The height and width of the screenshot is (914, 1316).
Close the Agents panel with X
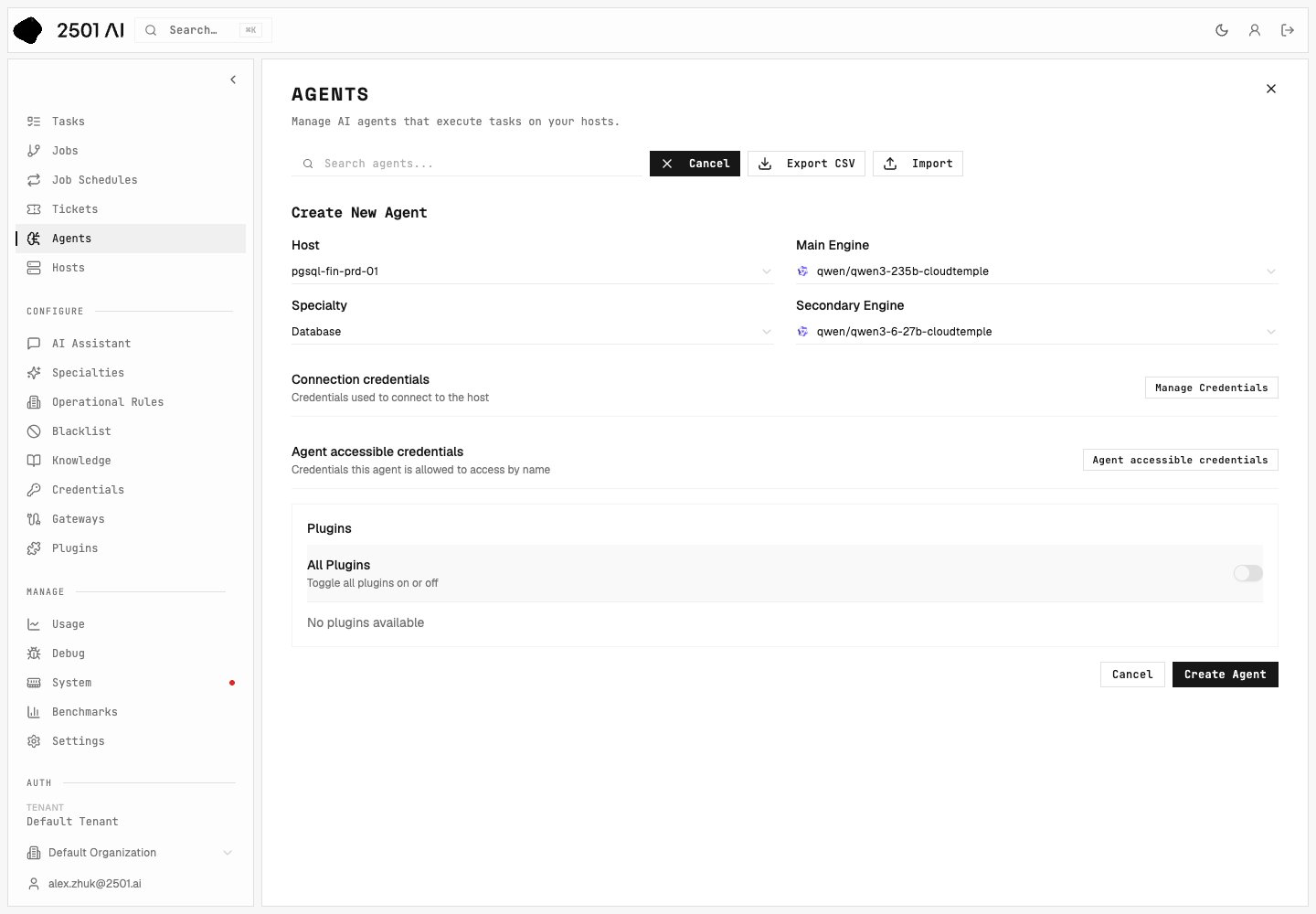click(x=1271, y=89)
